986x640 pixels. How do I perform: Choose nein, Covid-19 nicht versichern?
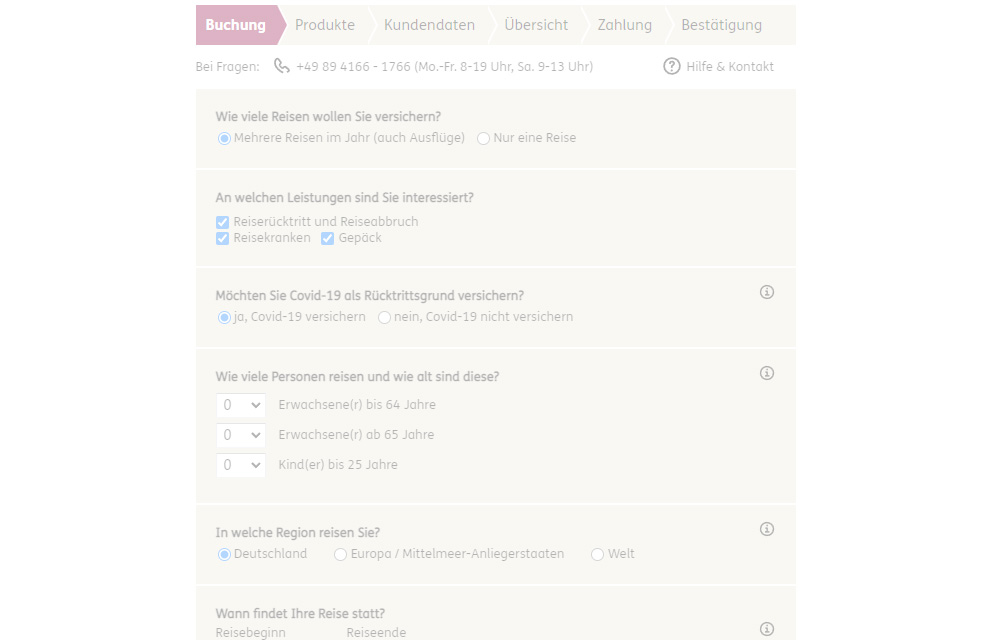click(x=385, y=317)
